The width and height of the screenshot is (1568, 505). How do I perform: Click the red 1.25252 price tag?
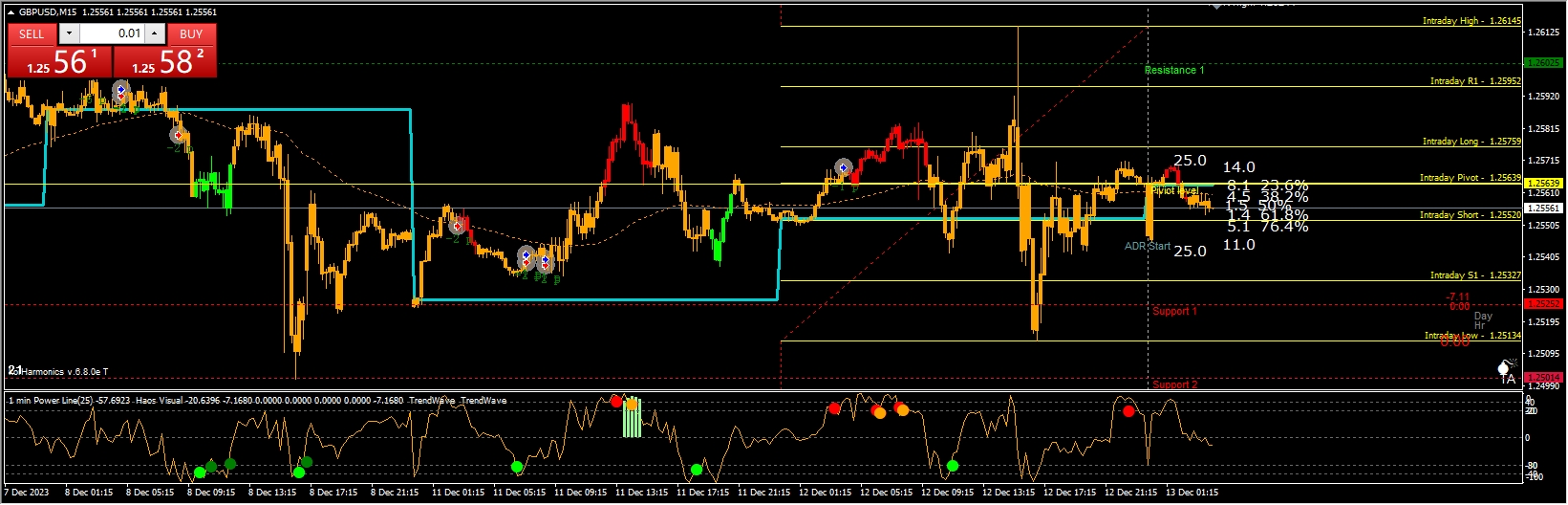tap(1543, 303)
